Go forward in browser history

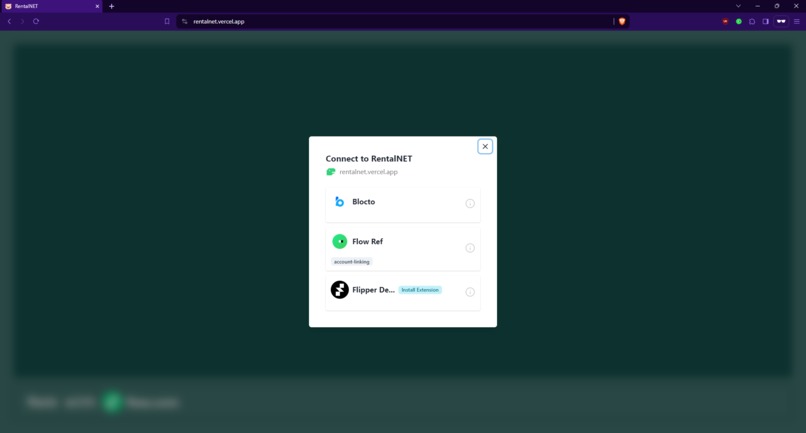[22, 22]
